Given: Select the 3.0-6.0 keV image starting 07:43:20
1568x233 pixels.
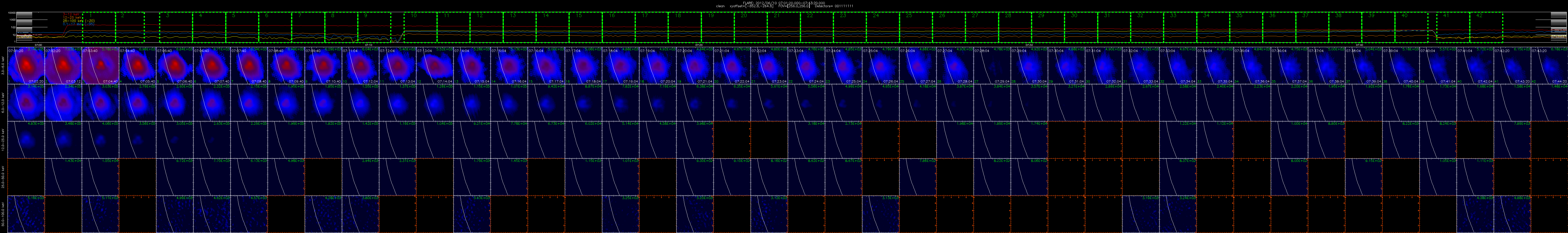Looking at the screenshot, I should (1549, 65).
